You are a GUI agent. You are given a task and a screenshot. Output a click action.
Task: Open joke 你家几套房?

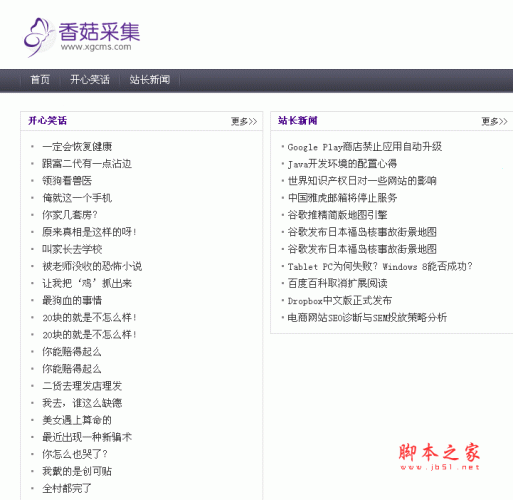tap(70, 215)
